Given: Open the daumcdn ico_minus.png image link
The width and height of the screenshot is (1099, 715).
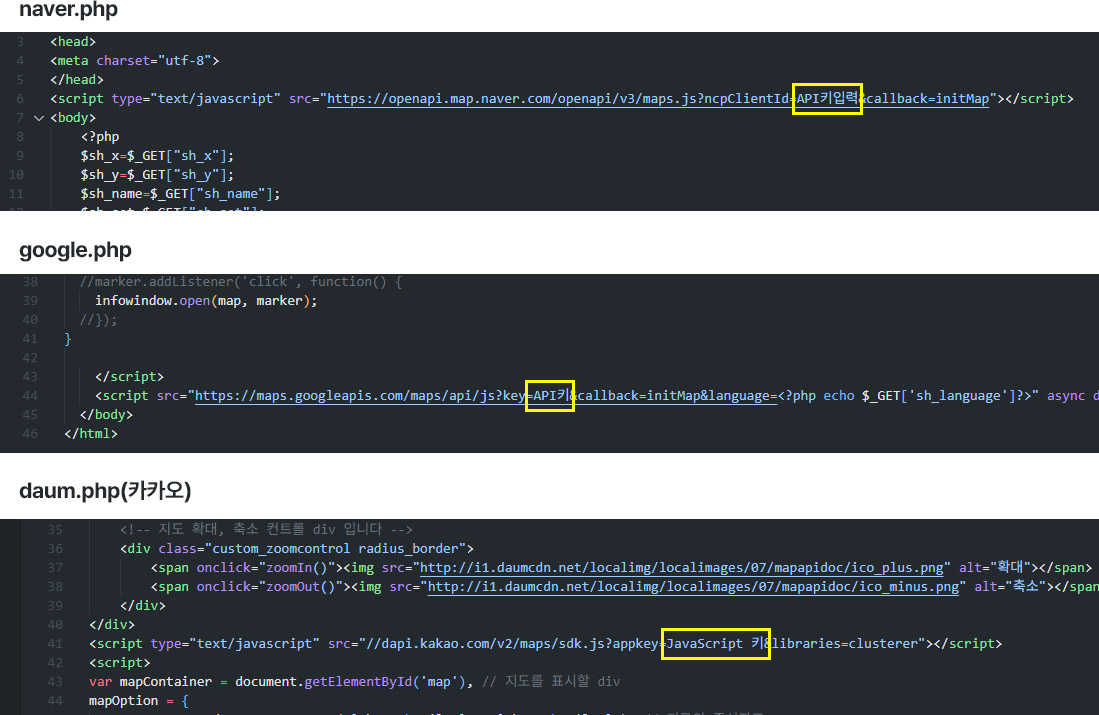Looking at the screenshot, I should click(693, 587).
